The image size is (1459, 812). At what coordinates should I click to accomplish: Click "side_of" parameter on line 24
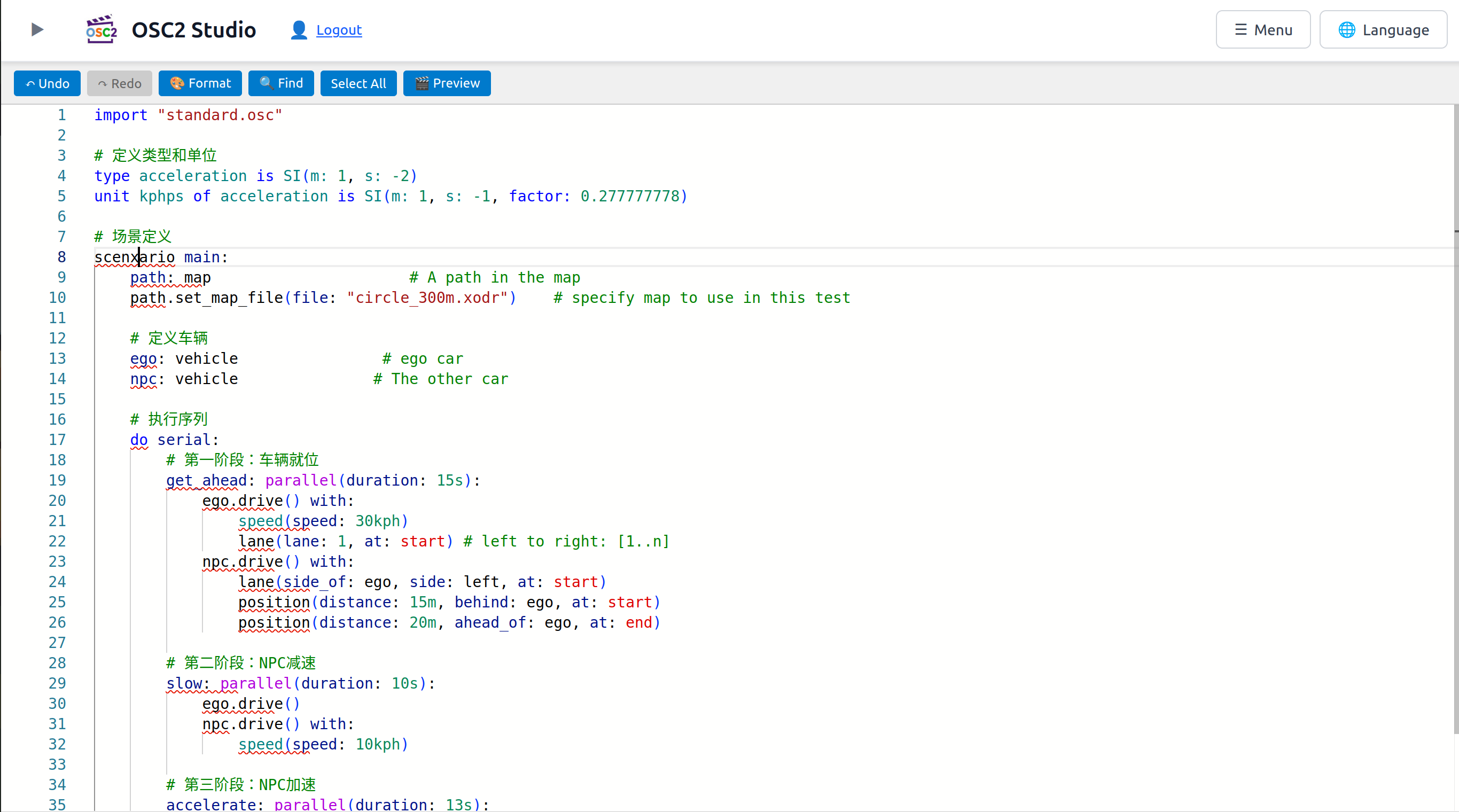point(314,582)
